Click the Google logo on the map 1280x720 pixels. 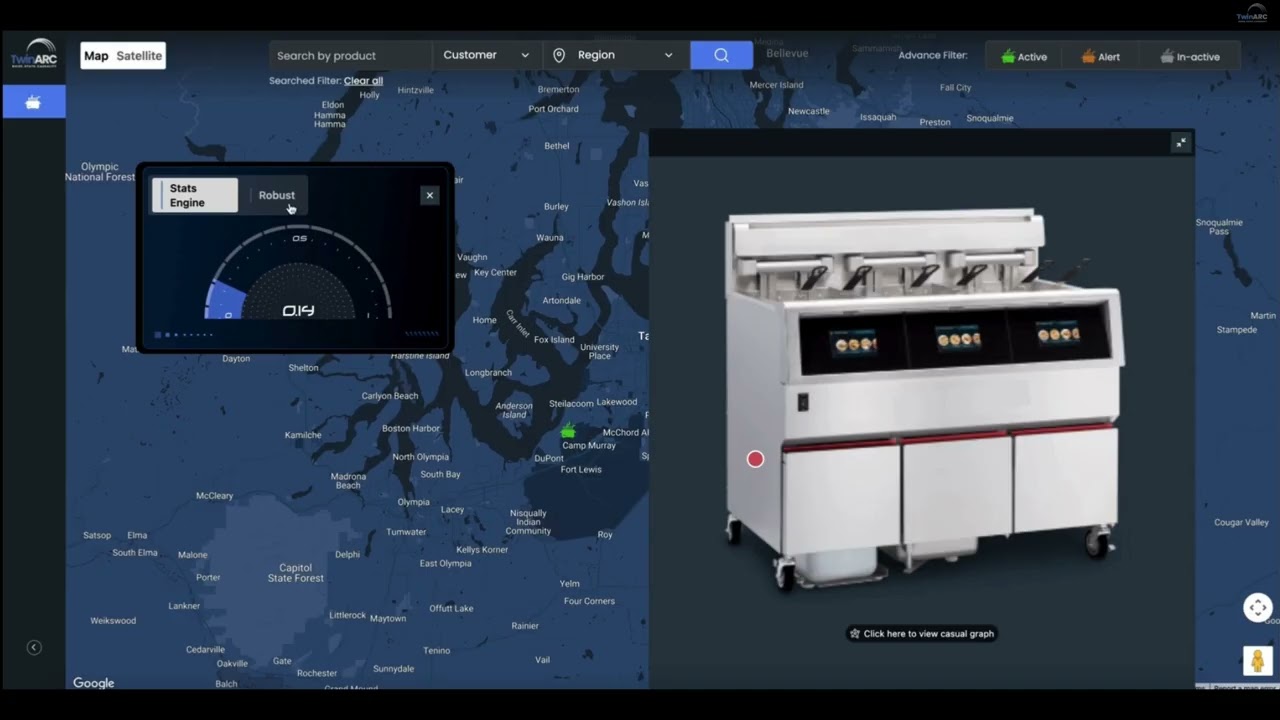click(93, 683)
